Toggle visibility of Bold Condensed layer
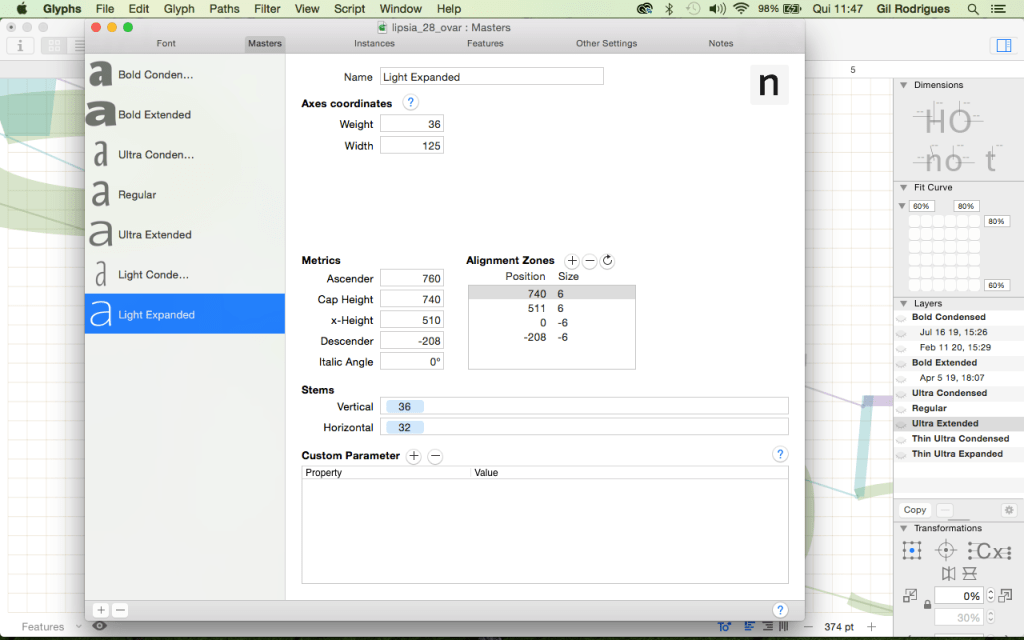 click(901, 318)
